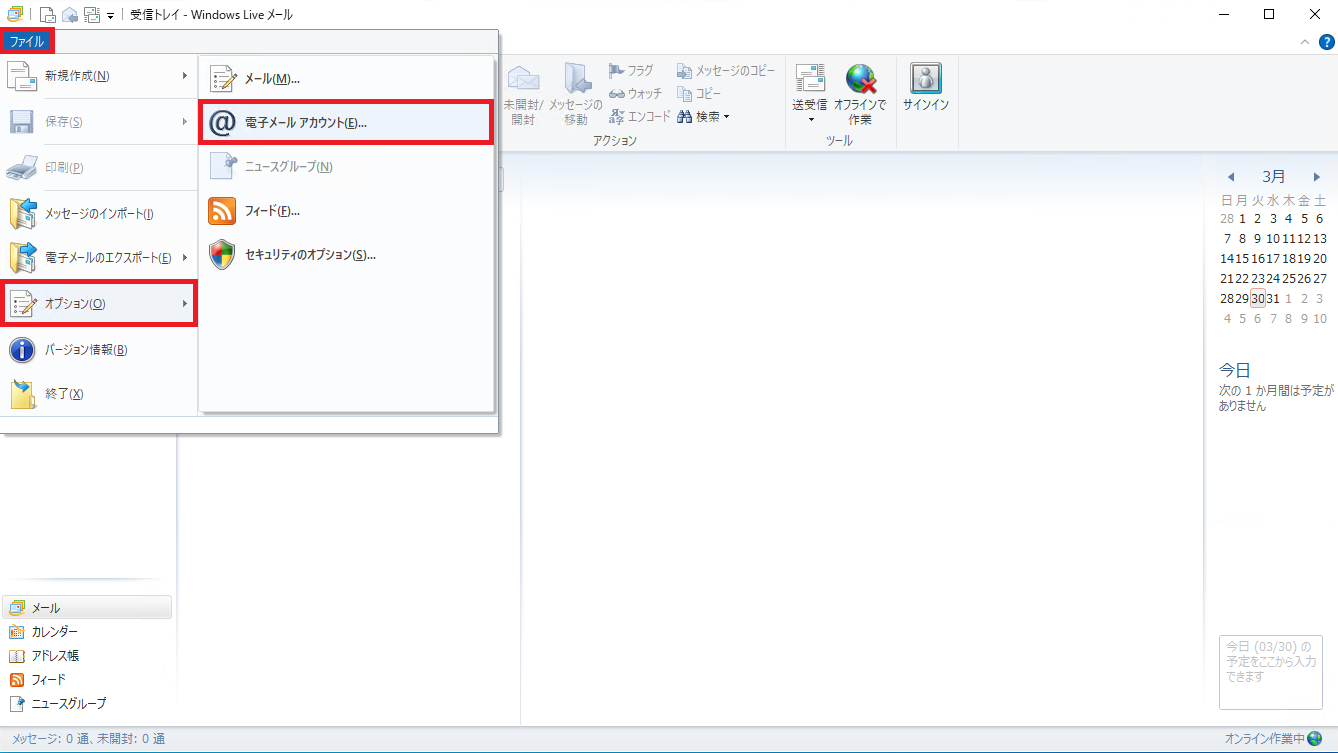
Task: Expand the 新規作成 submenu arrow
Action: (x=185, y=76)
